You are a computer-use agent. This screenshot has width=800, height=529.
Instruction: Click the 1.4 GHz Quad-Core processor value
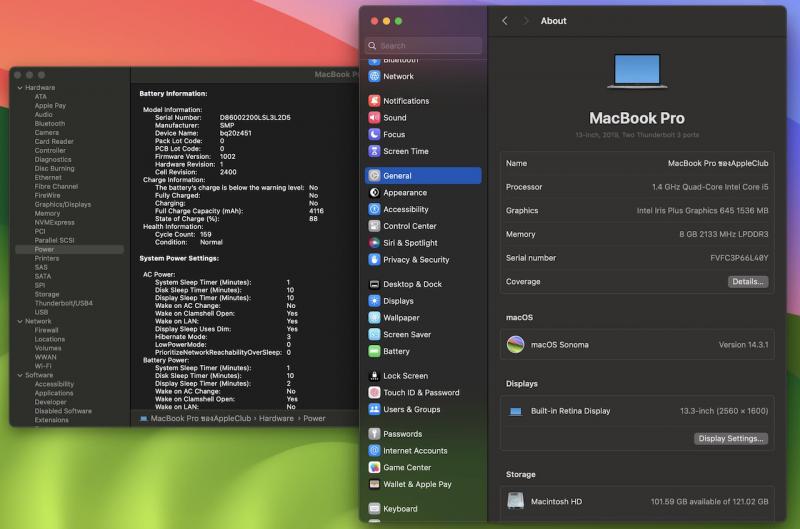(710, 187)
